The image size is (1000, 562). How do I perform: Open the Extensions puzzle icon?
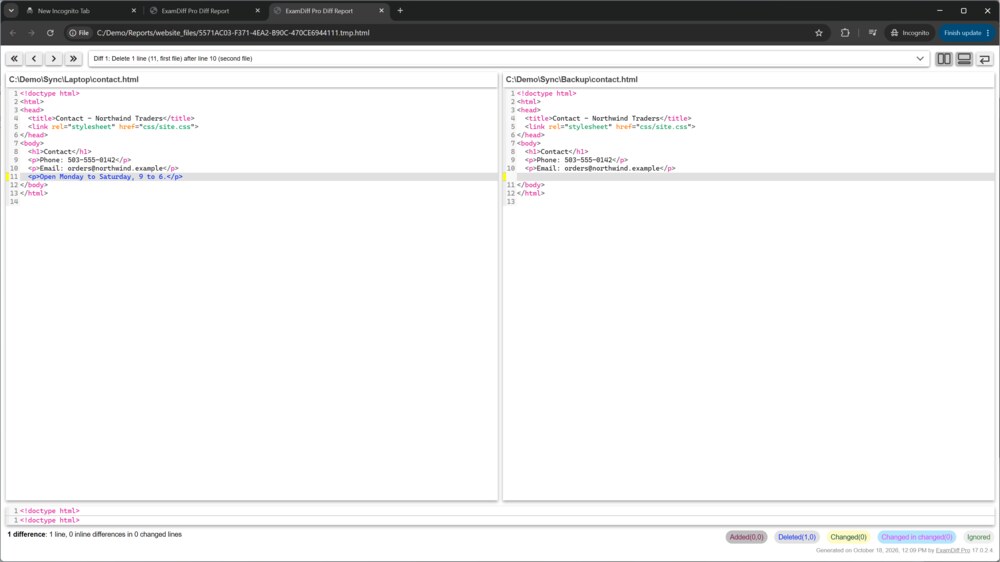845,33
